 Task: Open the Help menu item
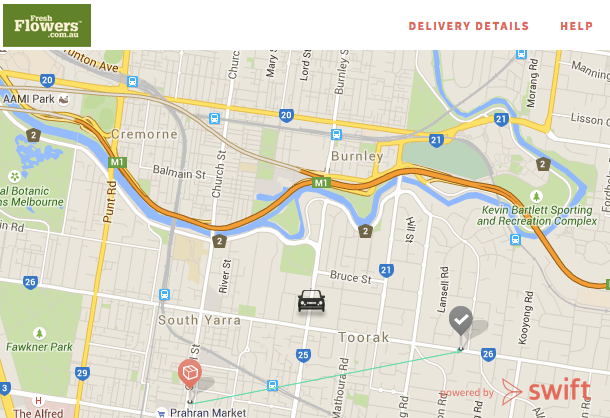click(x=577, y=26)
